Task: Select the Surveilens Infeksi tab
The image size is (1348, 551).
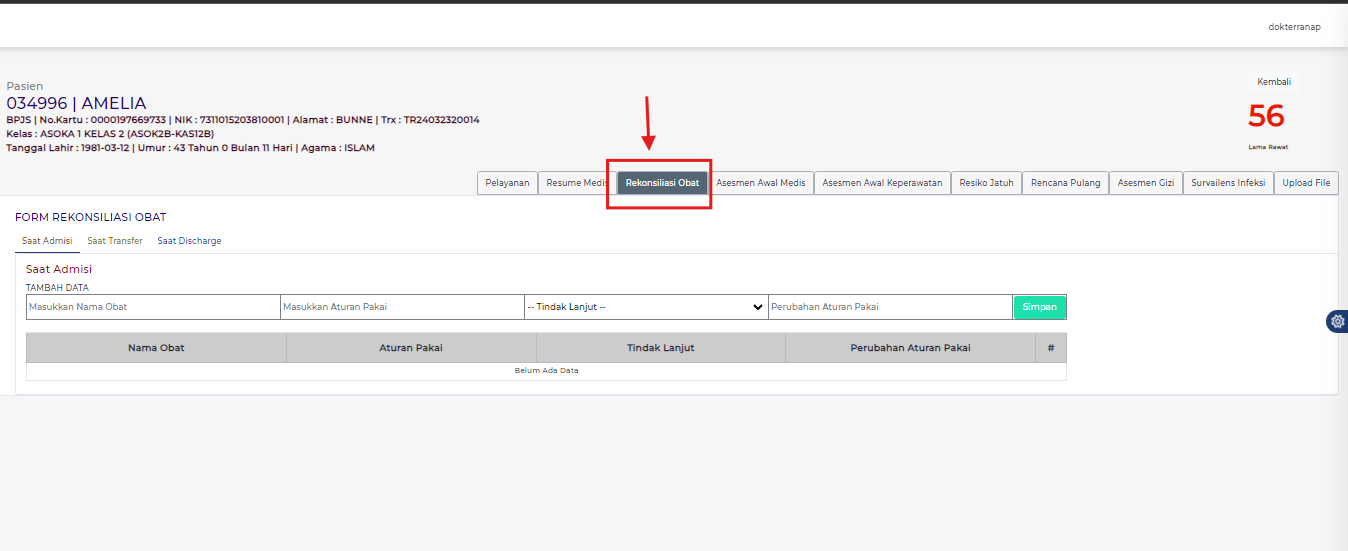Action: click(1228, 183)
